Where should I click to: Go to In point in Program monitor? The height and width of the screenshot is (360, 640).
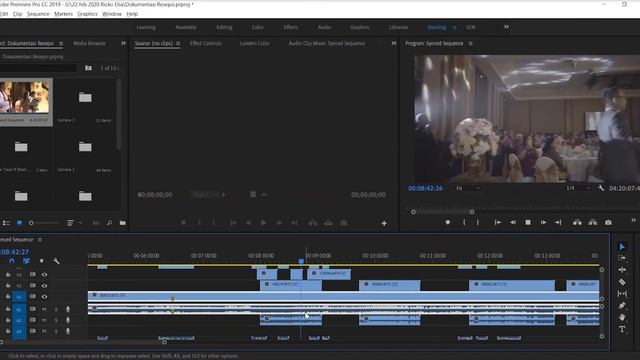[498, 222]
